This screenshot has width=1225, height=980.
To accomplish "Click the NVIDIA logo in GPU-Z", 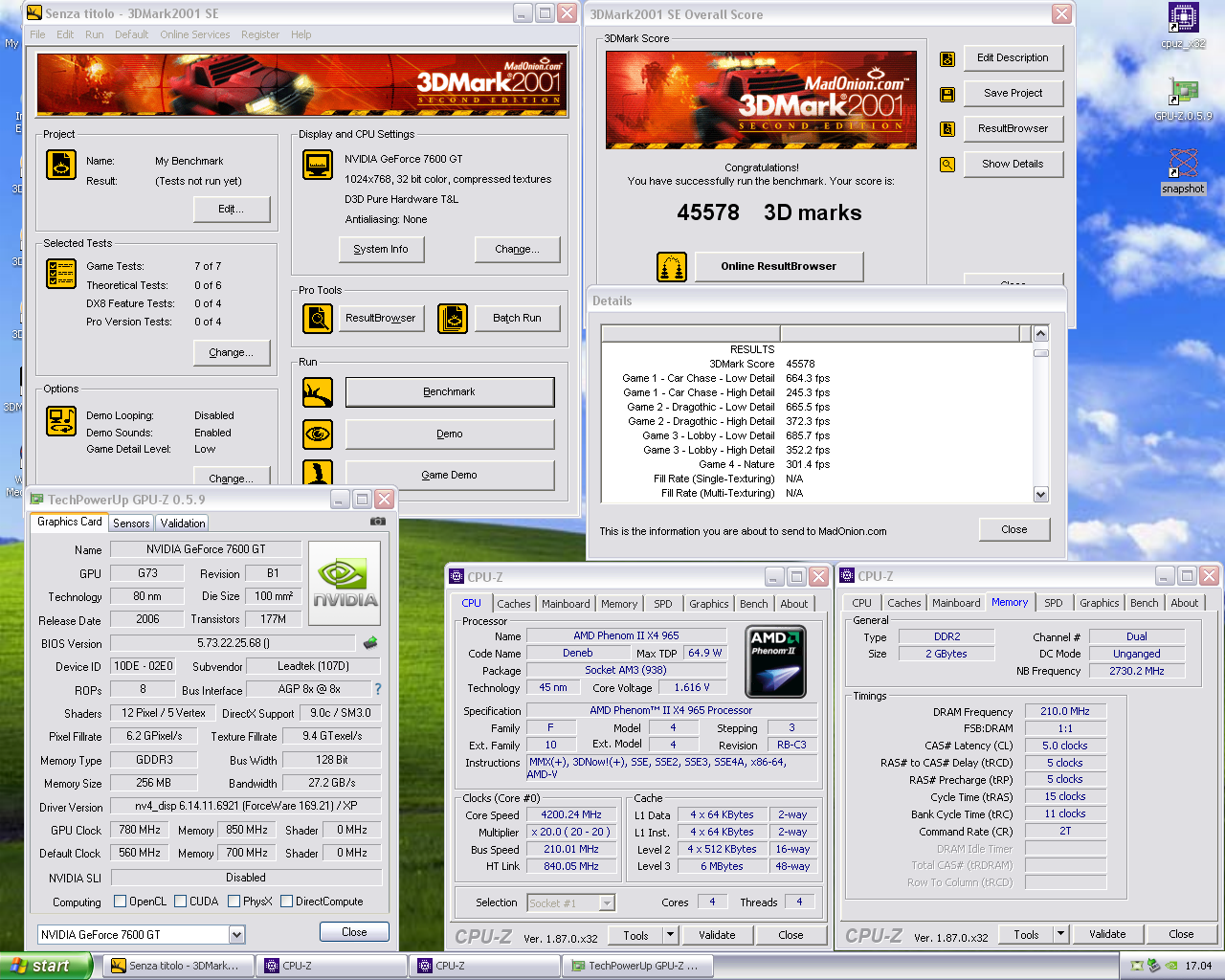I will [x=345, y=584].
